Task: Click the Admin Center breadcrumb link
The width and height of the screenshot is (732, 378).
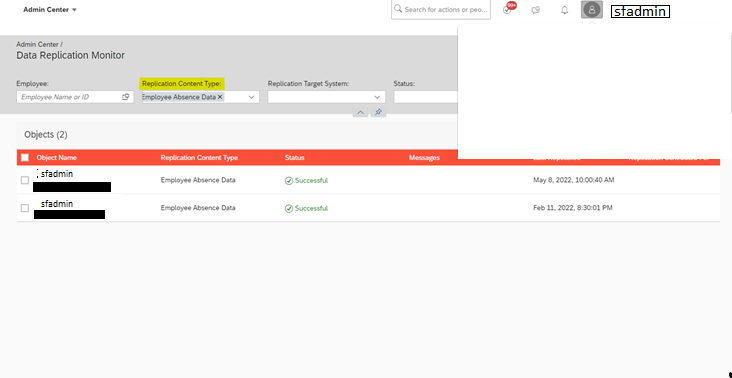Action: coord(37,44)
